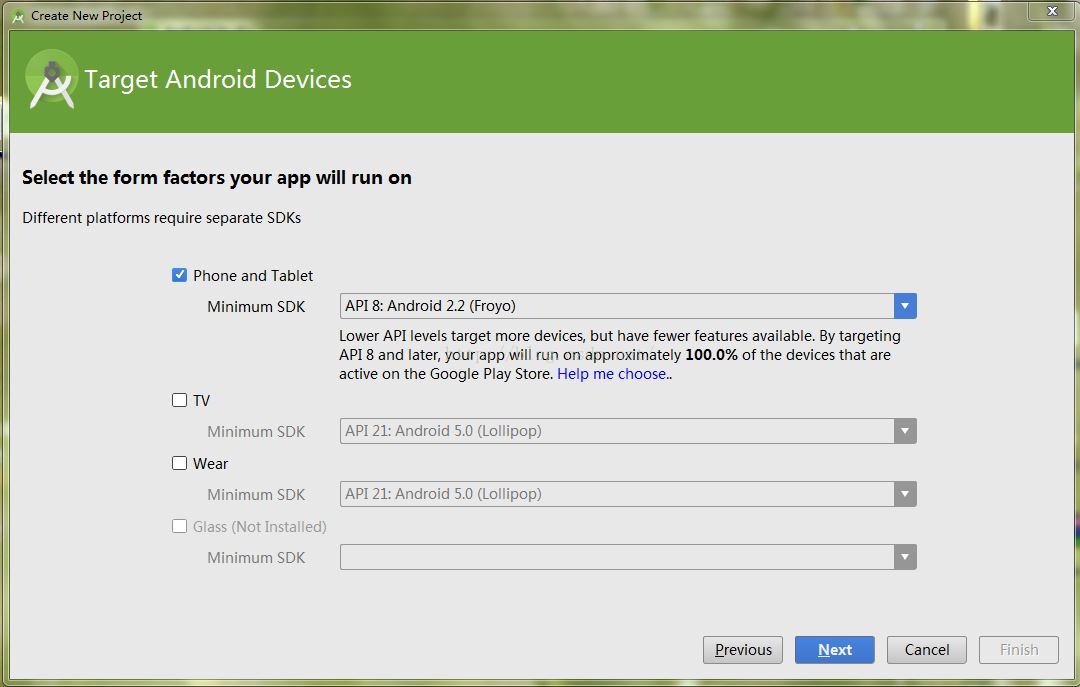Click Wear's API 21: Android 5.0 combo box

[x=628, y=493]
